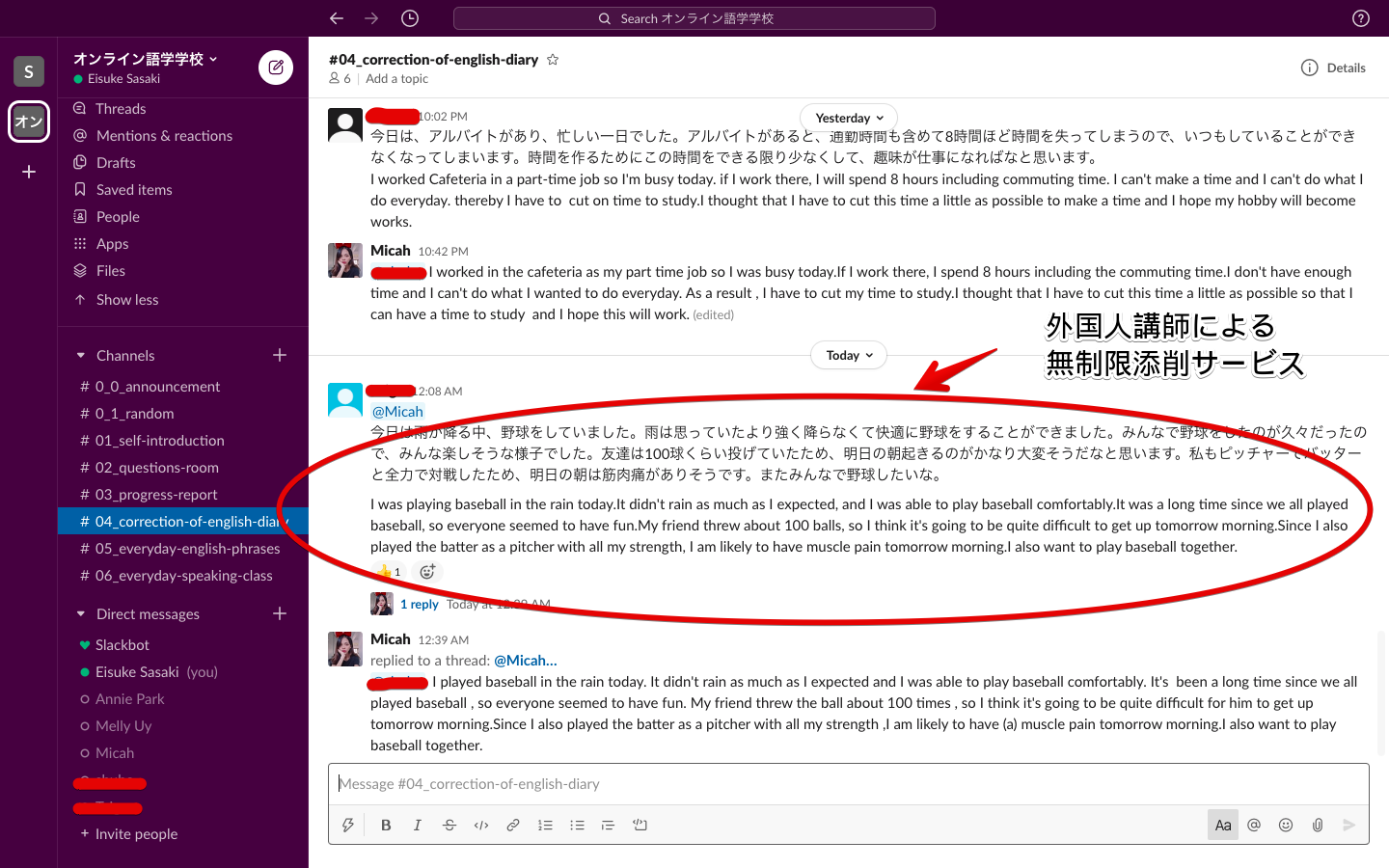Image resolution: width=1389 pixels, height=868 pixels.
Task: Click the message input for #04_correction-of-english-diary
Action: tap(849, 784)
